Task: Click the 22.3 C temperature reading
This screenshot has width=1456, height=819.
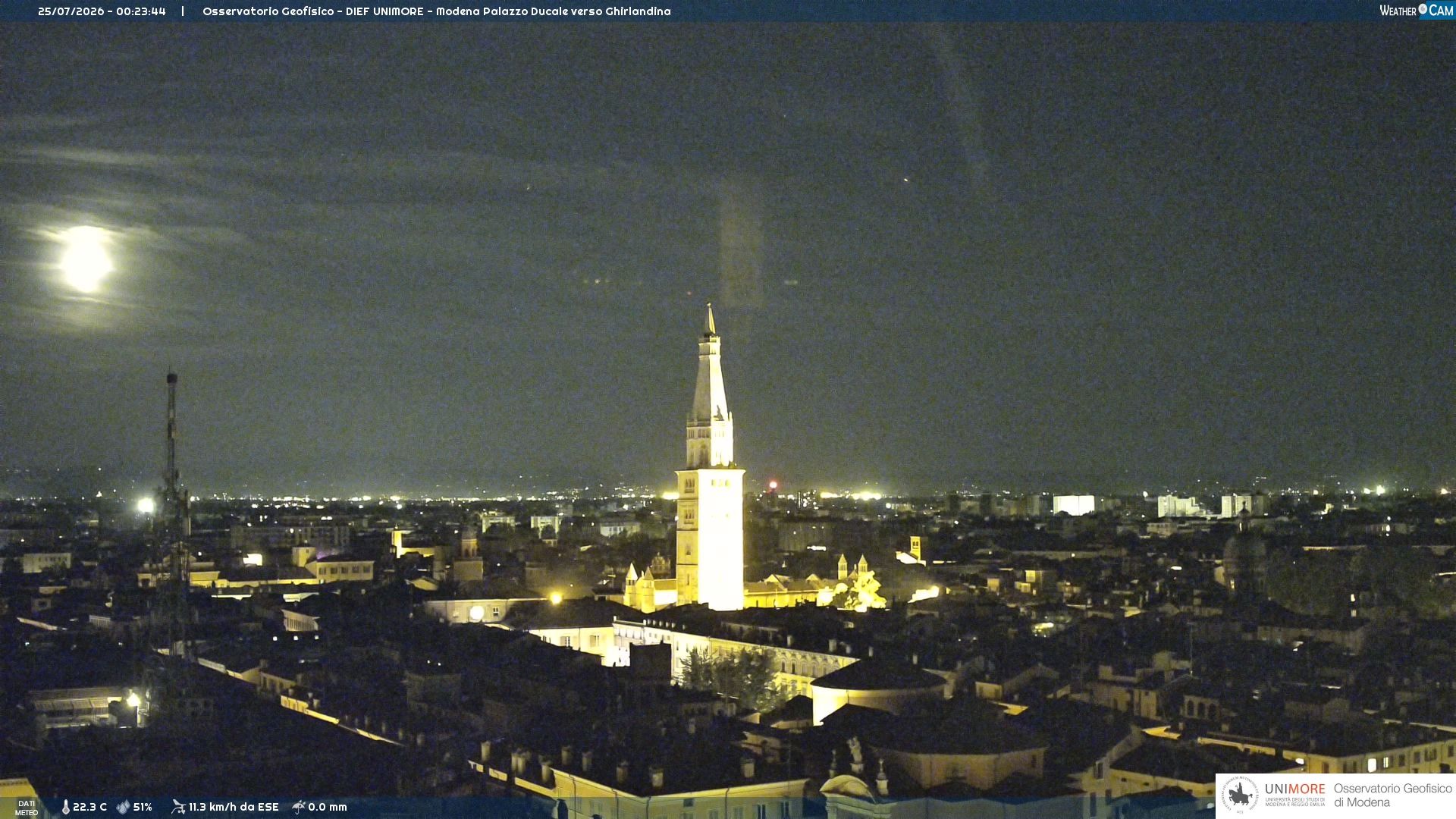Action: [x=89, y=807]
